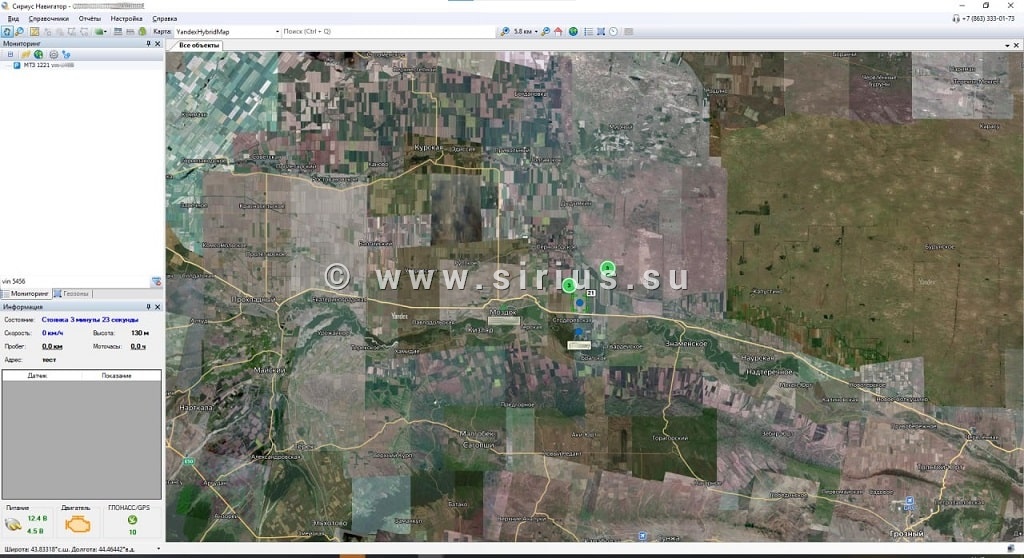The width and height of the screenshot is (1024, 558).
Task: Open the 5.8 км zoom scale dropdown
Action: coord(537,32)
